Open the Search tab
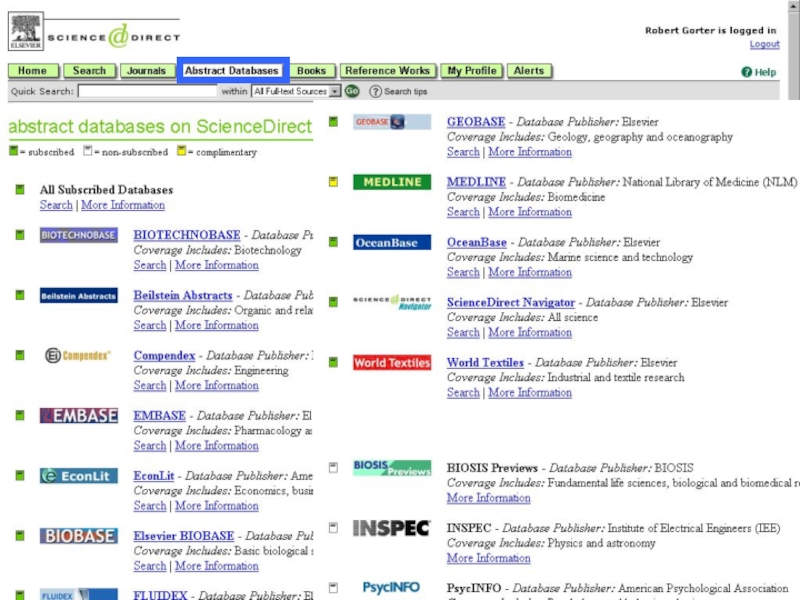The image size is (800, 600). tap(89, 70)
